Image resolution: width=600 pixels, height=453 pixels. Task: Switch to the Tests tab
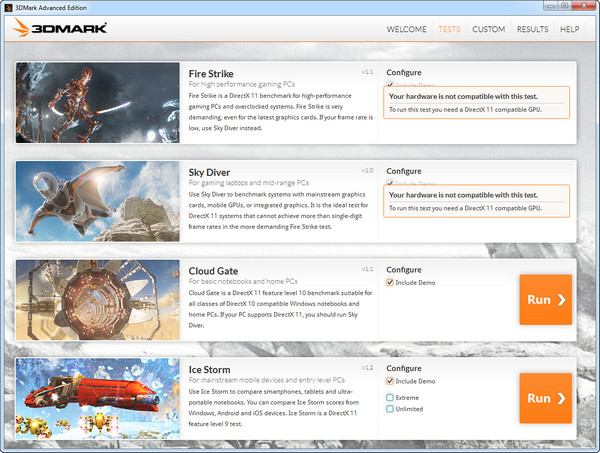pos(449,29)
